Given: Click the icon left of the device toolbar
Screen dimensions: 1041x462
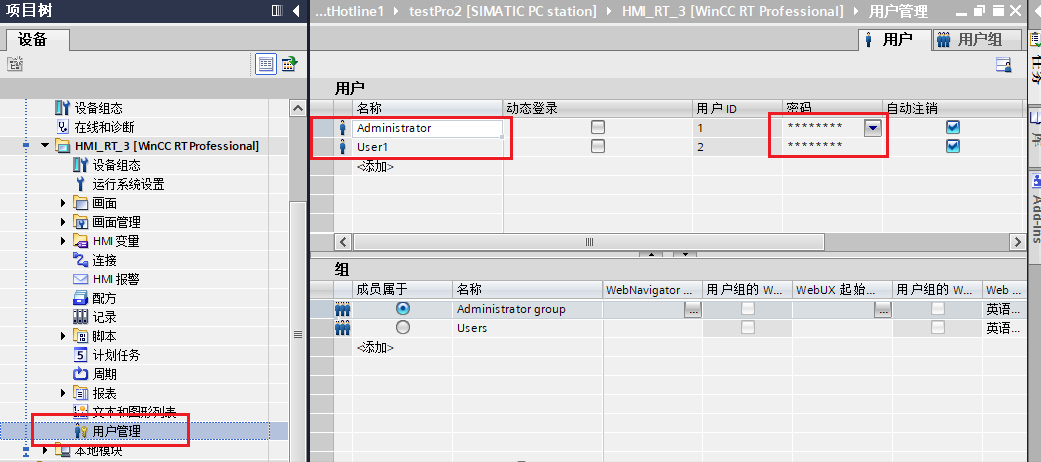Looking at the screenshot, I should 15,64.
